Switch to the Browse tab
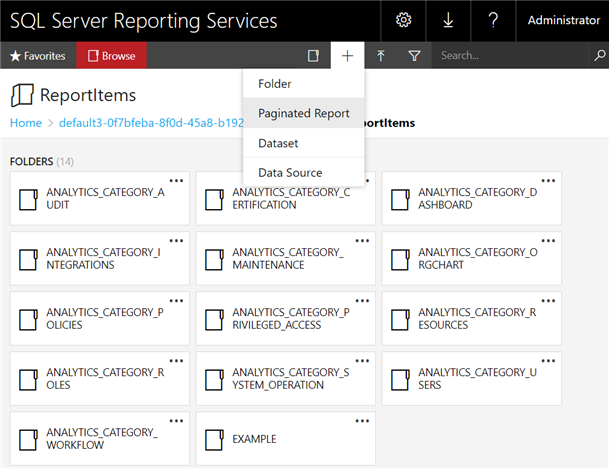 tap(111, 56)
